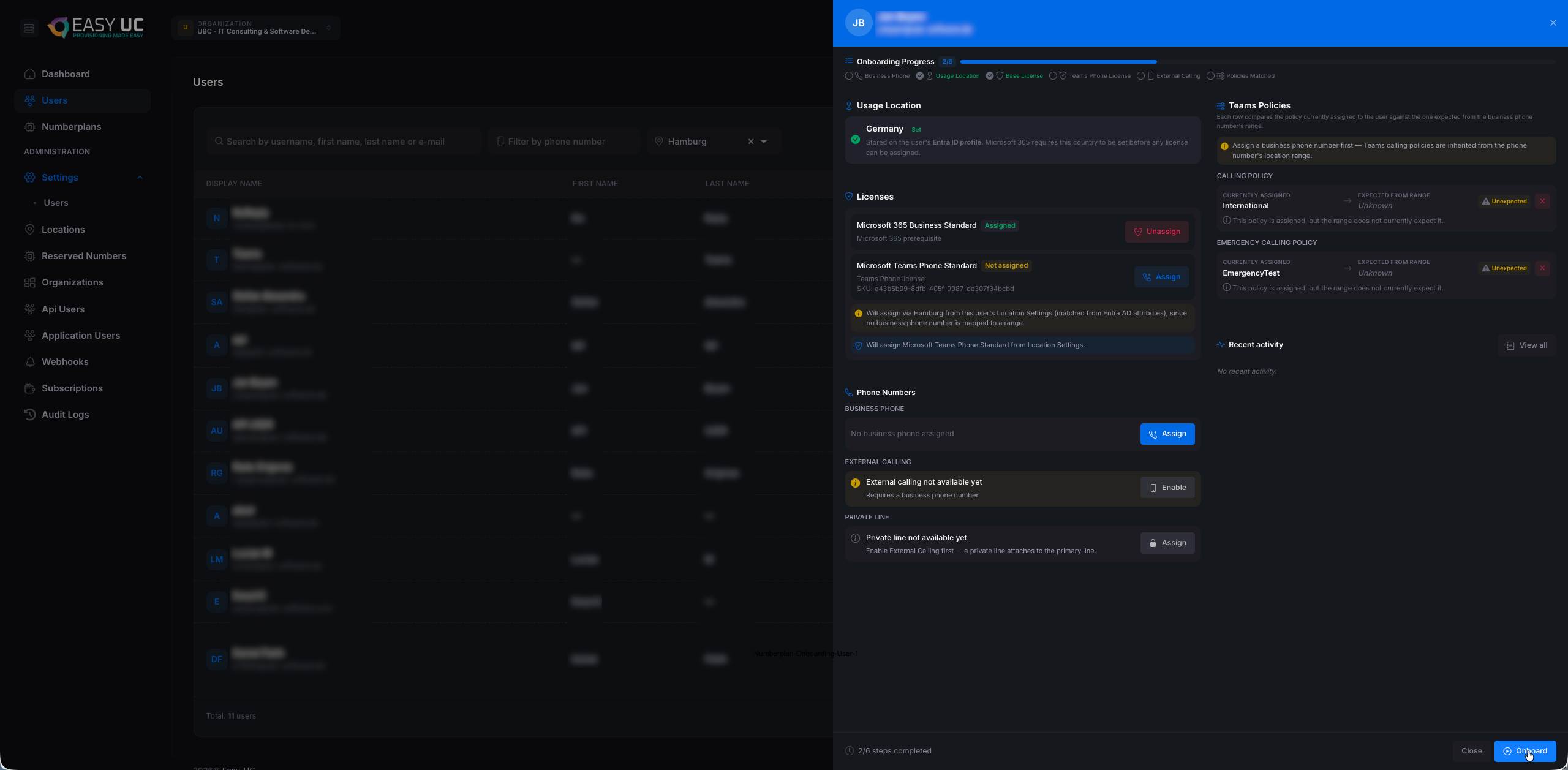
Task: Click the Webhooks bell icon
Action: pyautogui.click(x=29, y=362)
